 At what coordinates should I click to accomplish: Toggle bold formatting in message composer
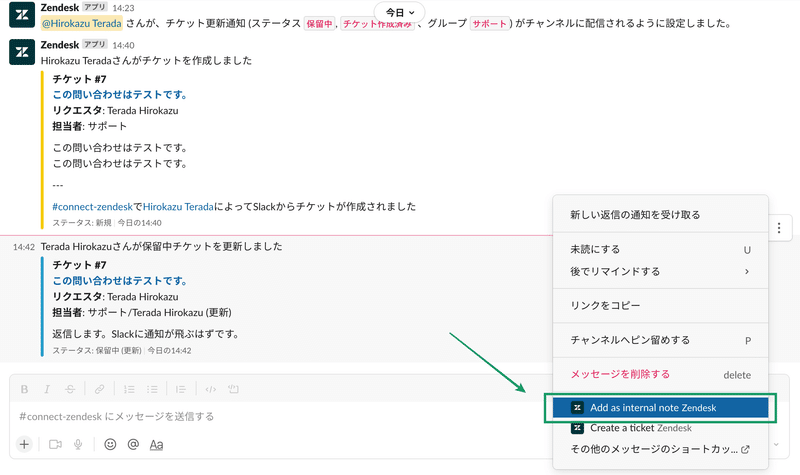click(x=24, y=389)
